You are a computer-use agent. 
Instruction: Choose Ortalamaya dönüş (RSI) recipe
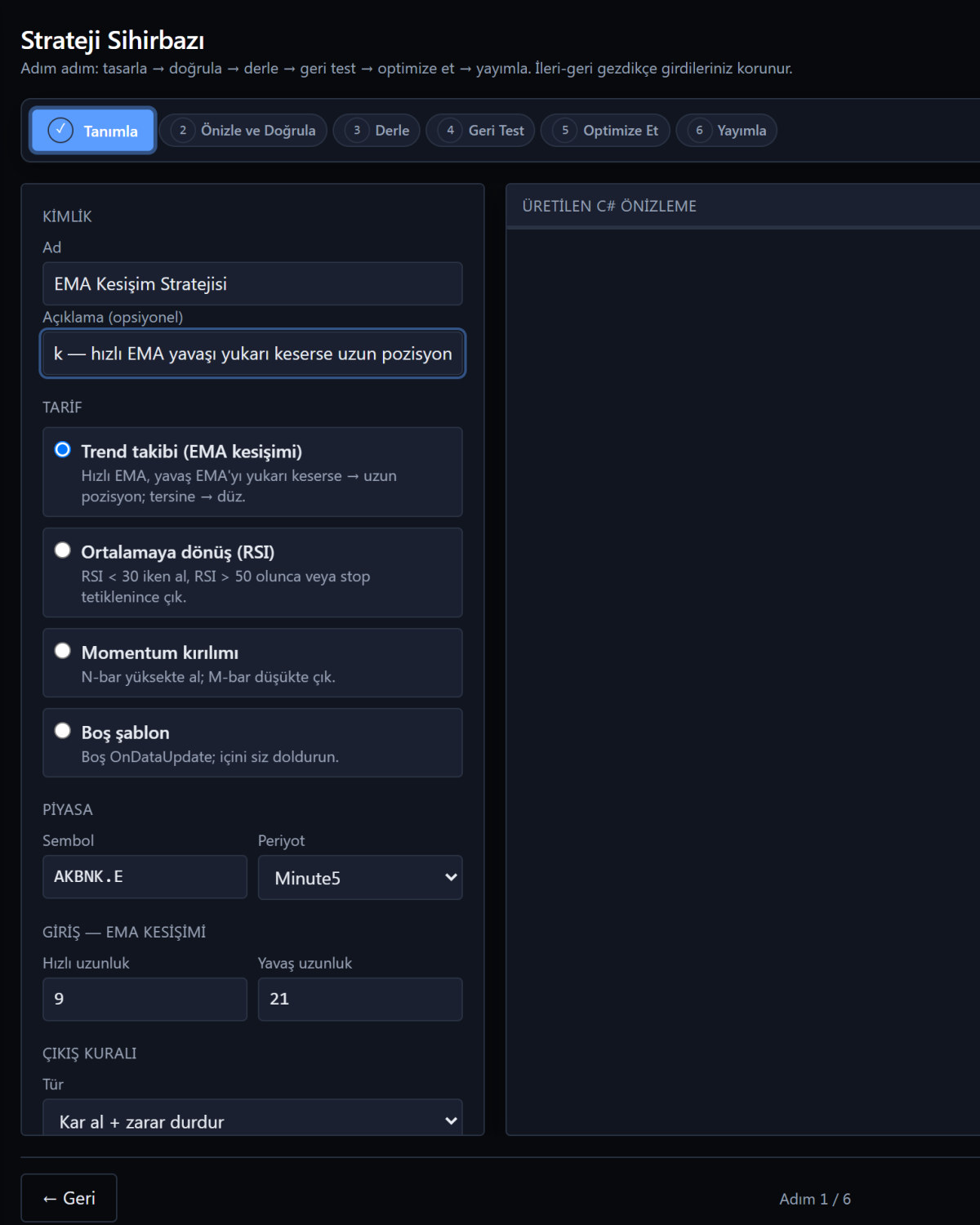[x=62, y=550]
